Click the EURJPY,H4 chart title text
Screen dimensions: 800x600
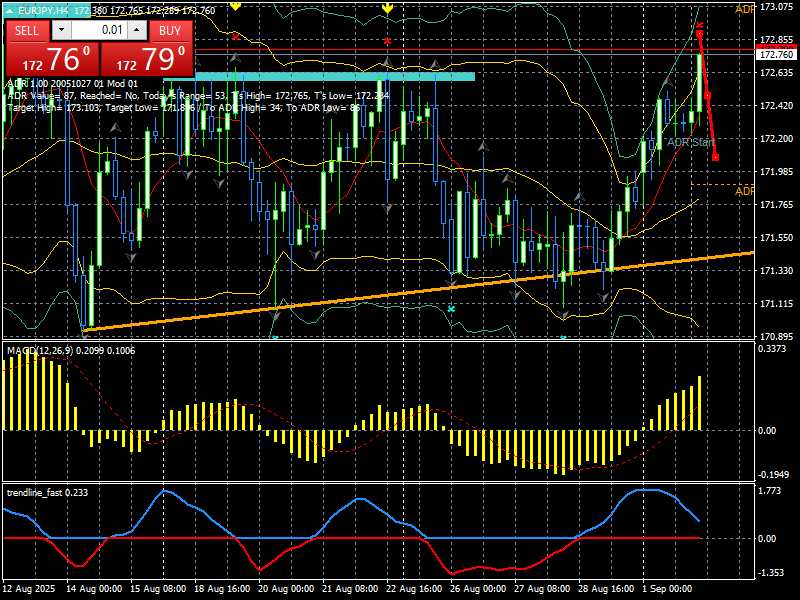tap(43, 10)
